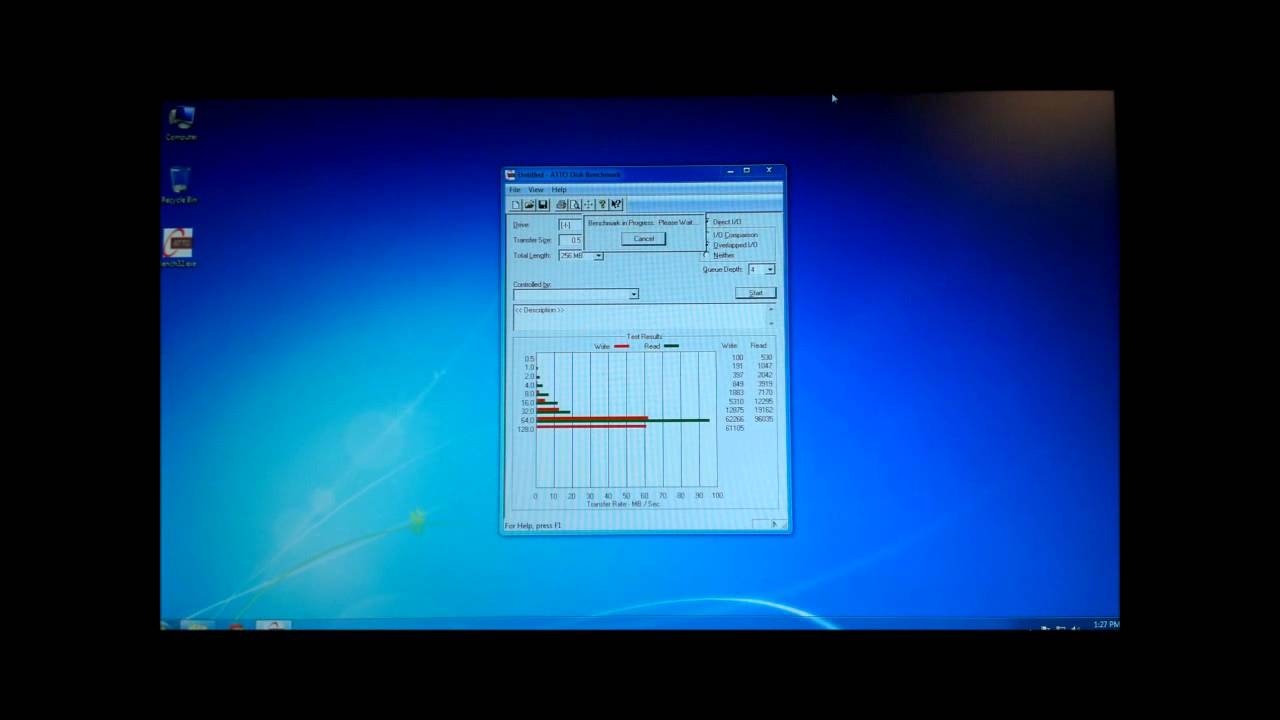Image resolution: width=1280 pixels, height=720 pixels.
Task: Click the Print Preview toolbar icon
Action: point(575,205)
